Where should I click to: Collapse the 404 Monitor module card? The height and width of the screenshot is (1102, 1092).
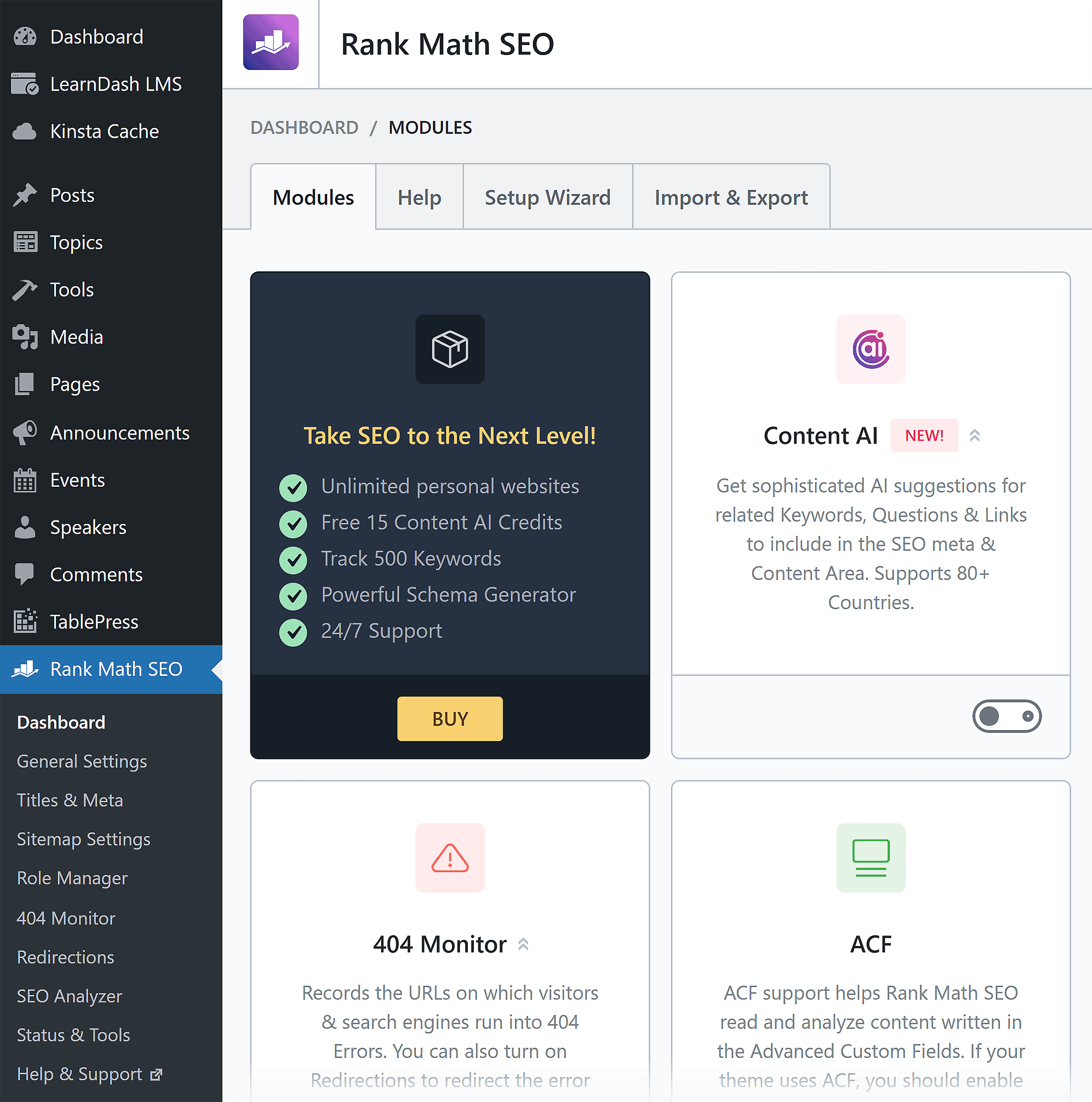[x=523, y=944]
